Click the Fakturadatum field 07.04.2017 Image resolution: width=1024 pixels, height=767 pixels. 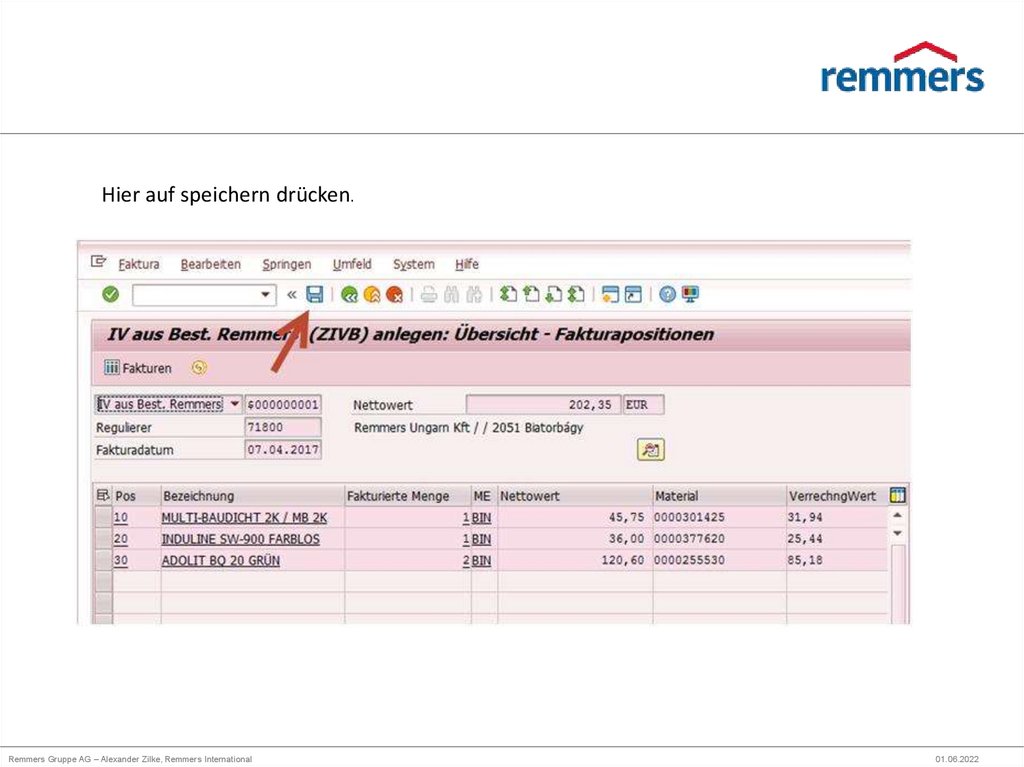pos(283,449)
